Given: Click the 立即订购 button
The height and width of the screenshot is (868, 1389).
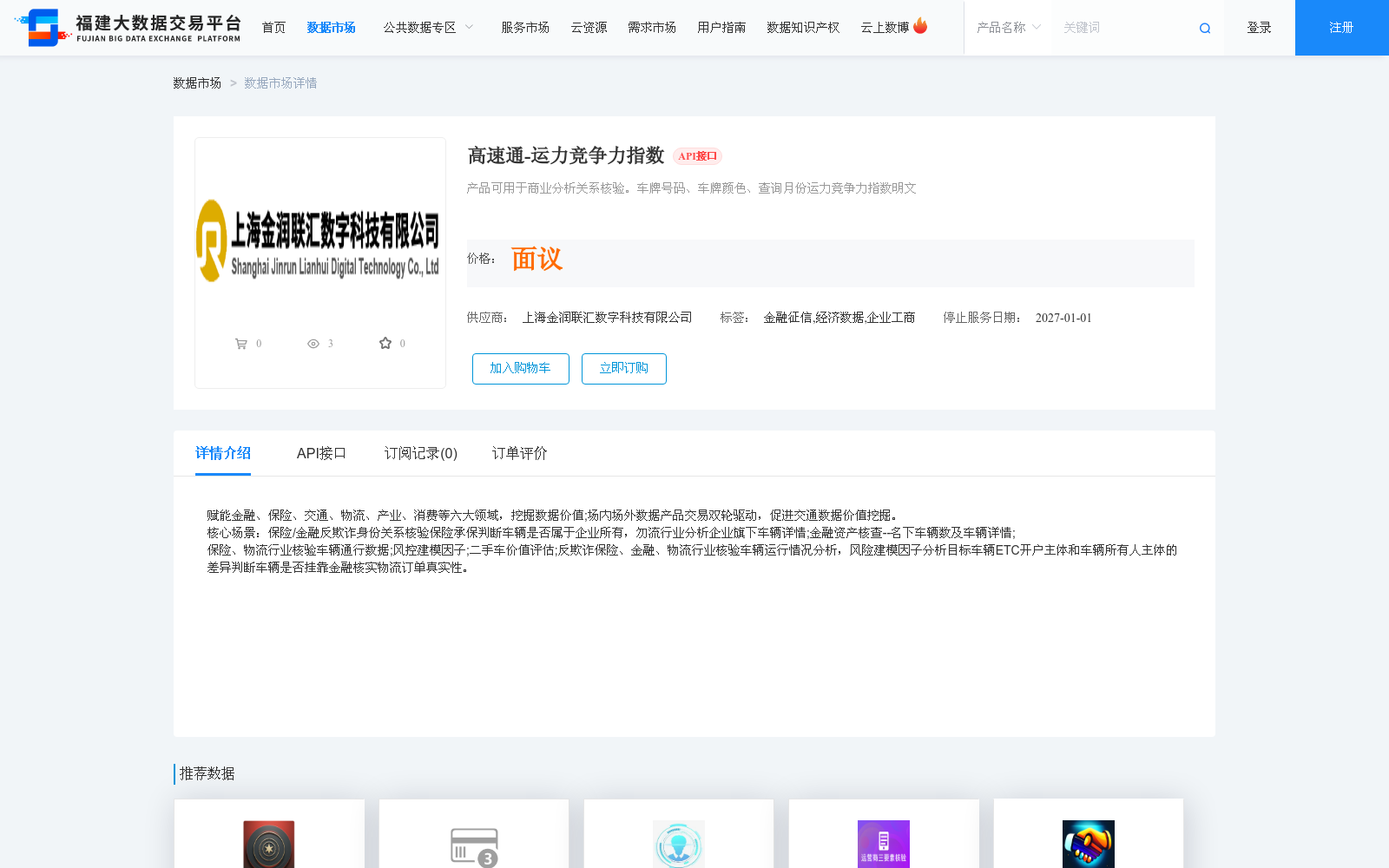Looking at the screenshot, I should point(624,368).
